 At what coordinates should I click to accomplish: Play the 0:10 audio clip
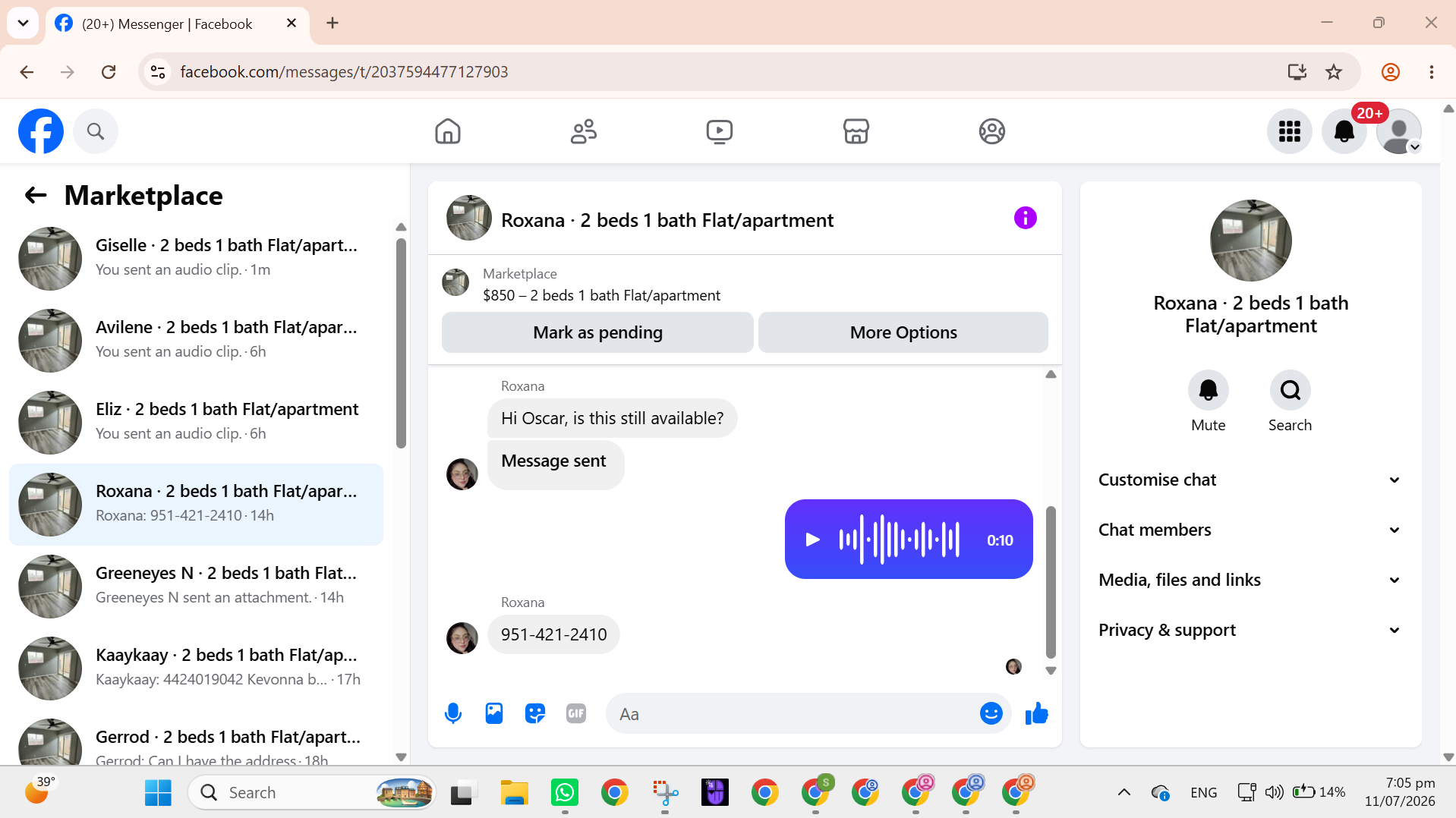pyautogui.click(x=812, y=540)
